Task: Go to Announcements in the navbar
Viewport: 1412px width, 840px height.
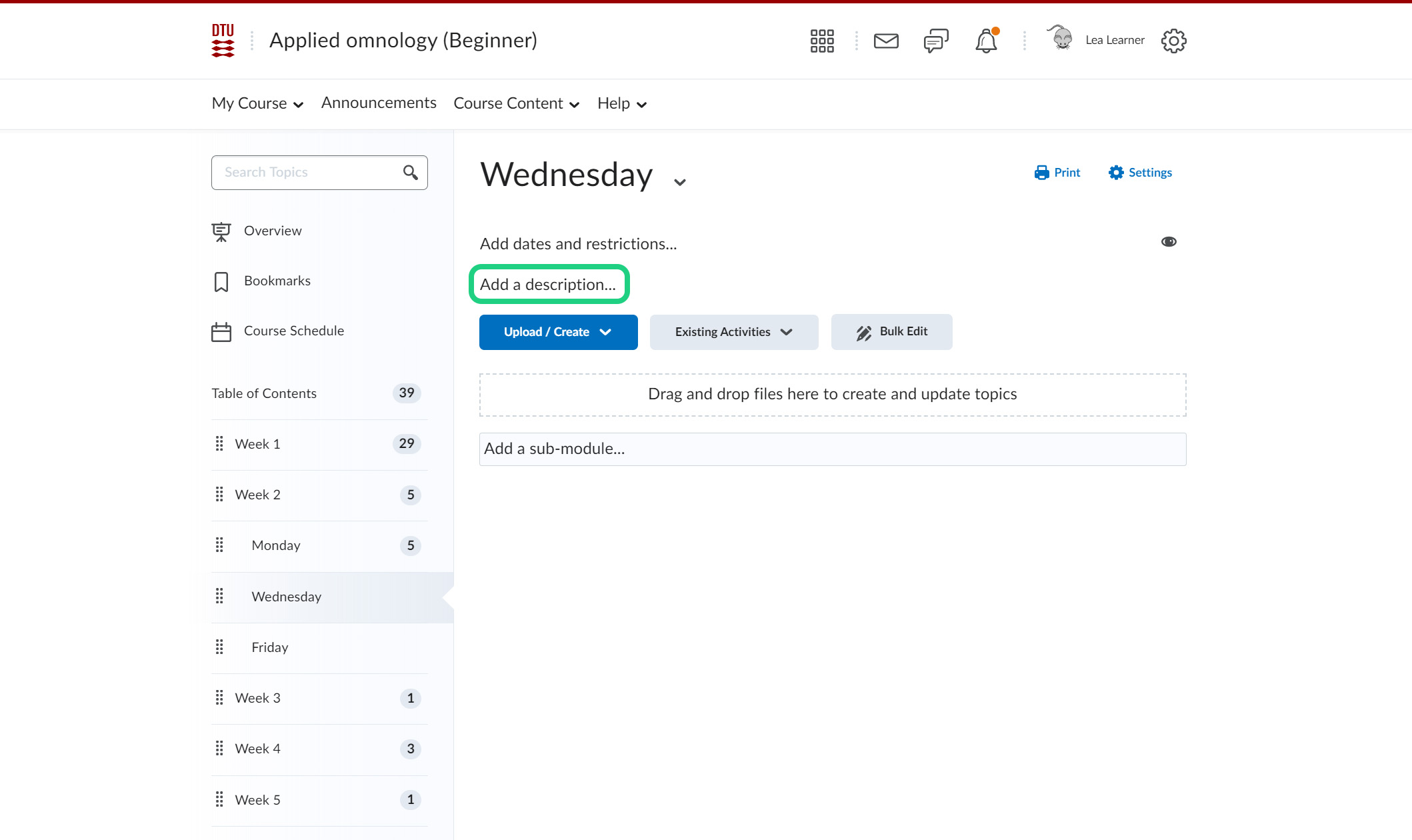Action: [379, 103]
